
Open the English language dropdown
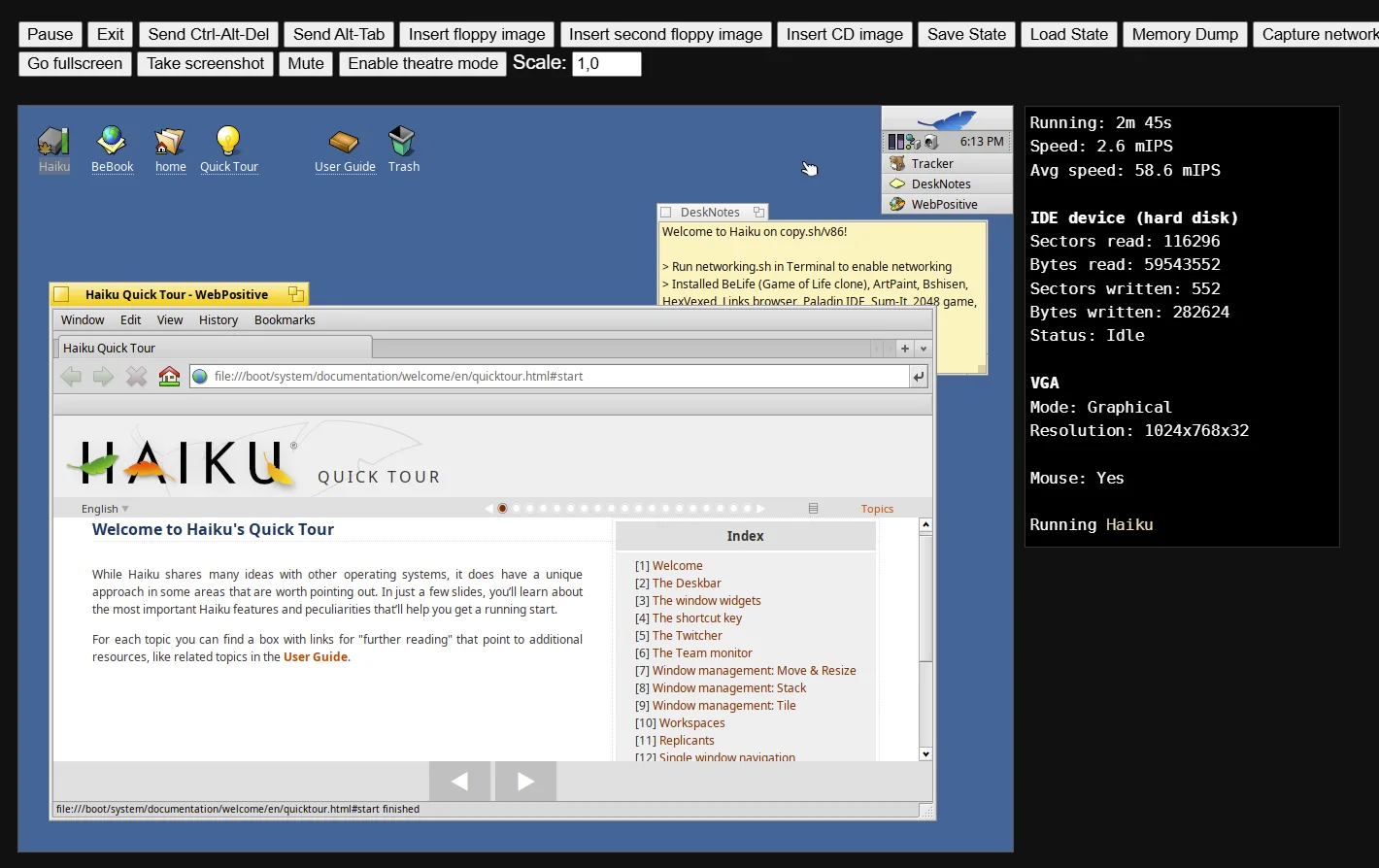click(x=105, y=509)
